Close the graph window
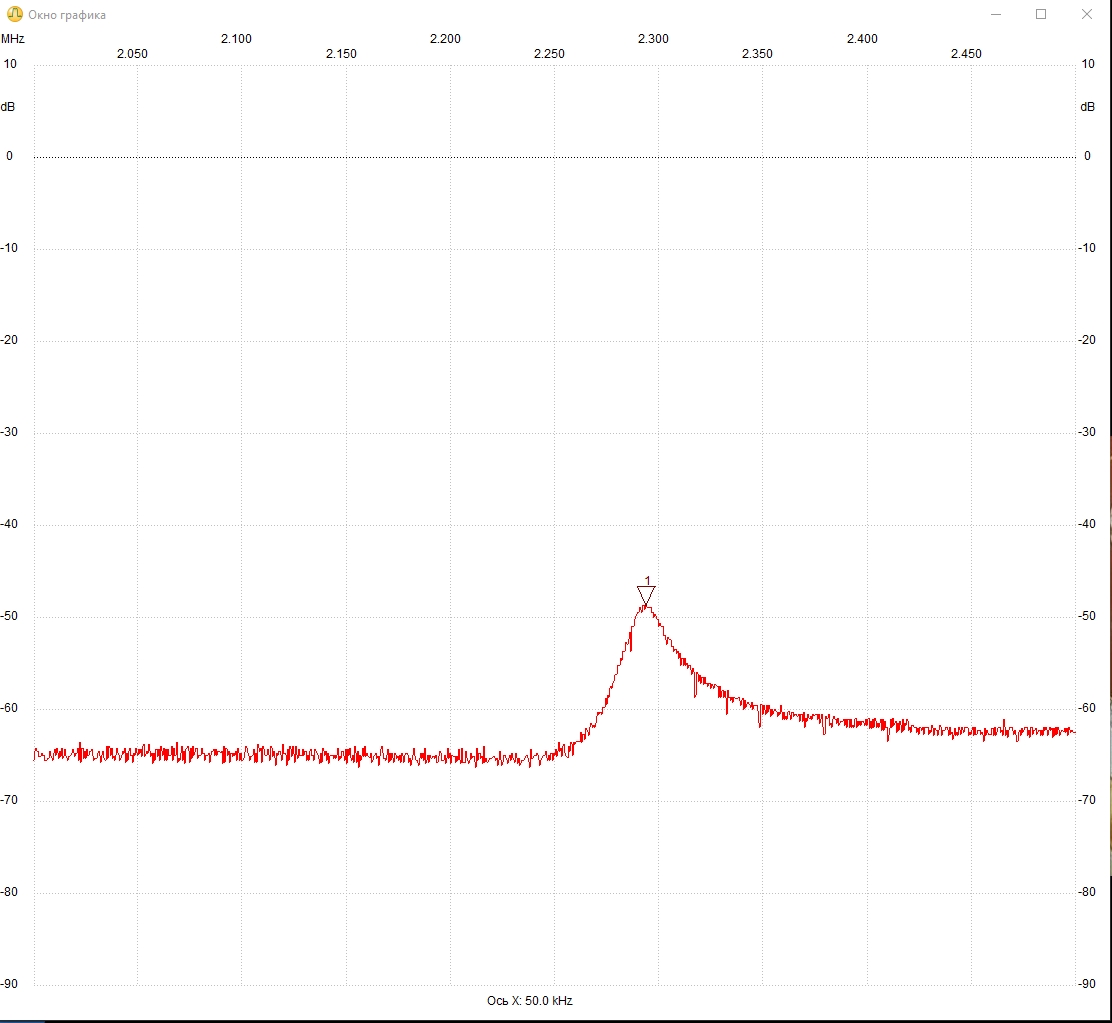This screenshot has height=1023, width=1112. (1086, 14)
